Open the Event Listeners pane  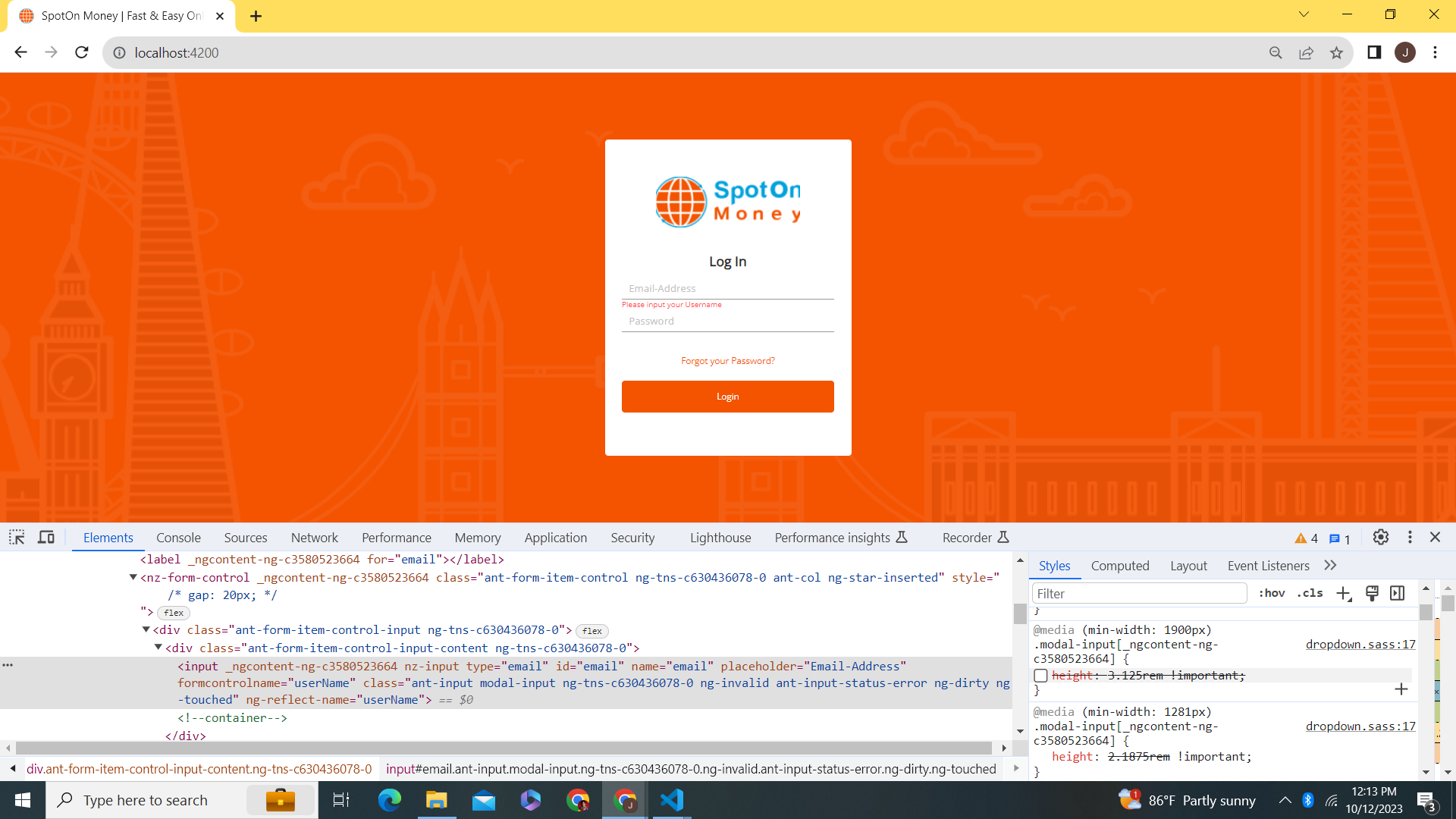pos(1268,566)
